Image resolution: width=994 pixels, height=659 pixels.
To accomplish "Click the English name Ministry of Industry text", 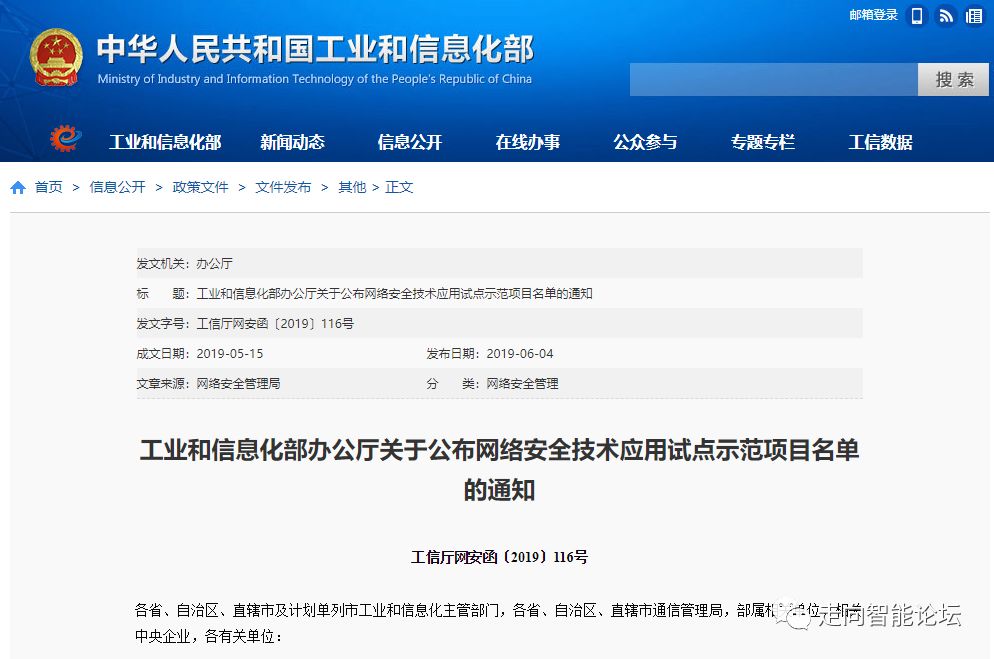I will click(314, 79).
